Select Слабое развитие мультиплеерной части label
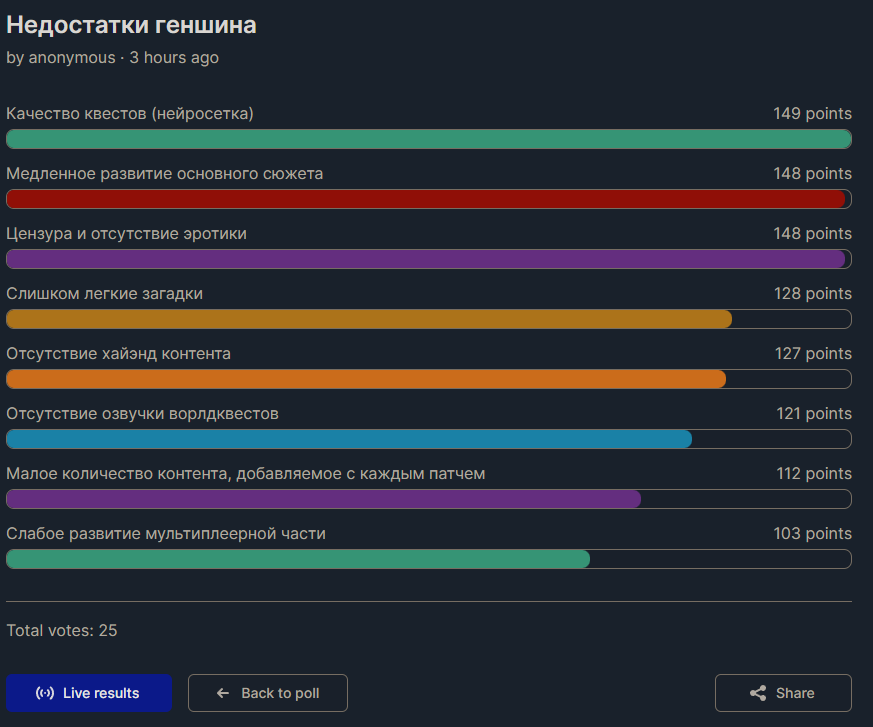 coord(166,534)
